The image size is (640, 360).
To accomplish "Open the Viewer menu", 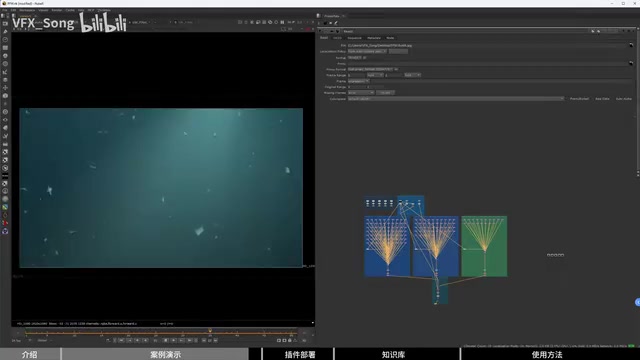I will 43,10.
